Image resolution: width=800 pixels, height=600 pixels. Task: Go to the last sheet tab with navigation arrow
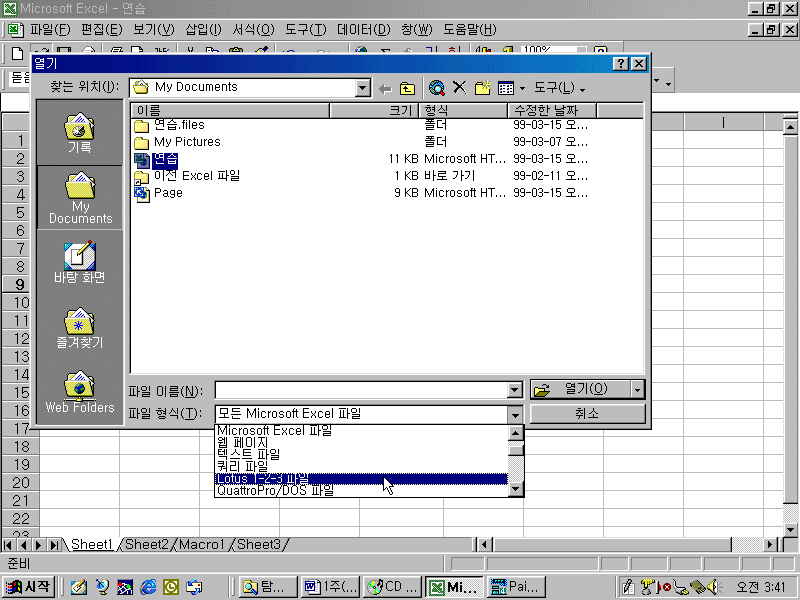click(x=54, y=545)
